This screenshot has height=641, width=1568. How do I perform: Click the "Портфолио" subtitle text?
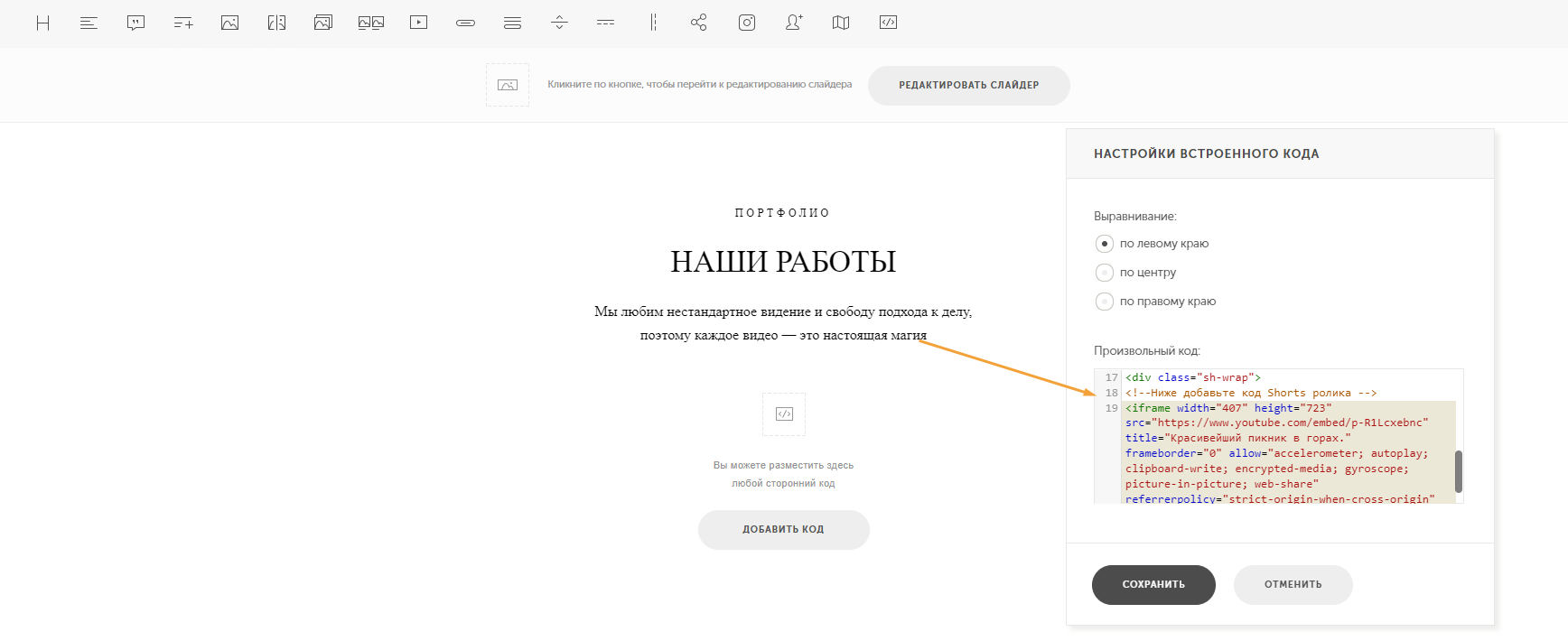pos(782,213)
